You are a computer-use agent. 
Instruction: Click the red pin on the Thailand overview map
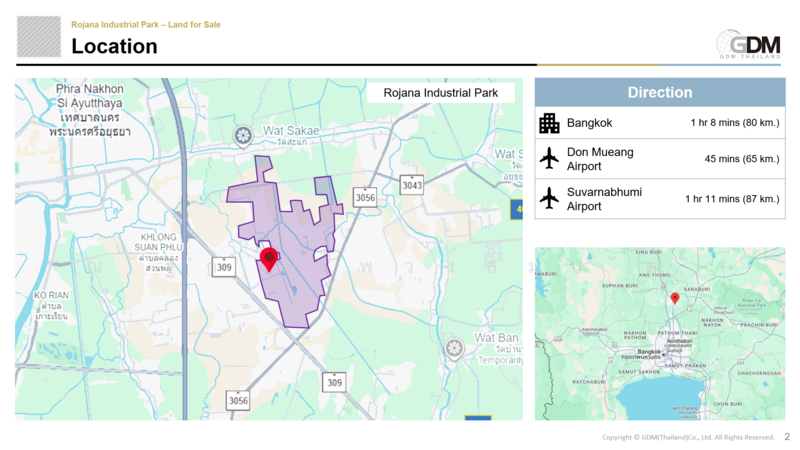[x=675, y=298]
